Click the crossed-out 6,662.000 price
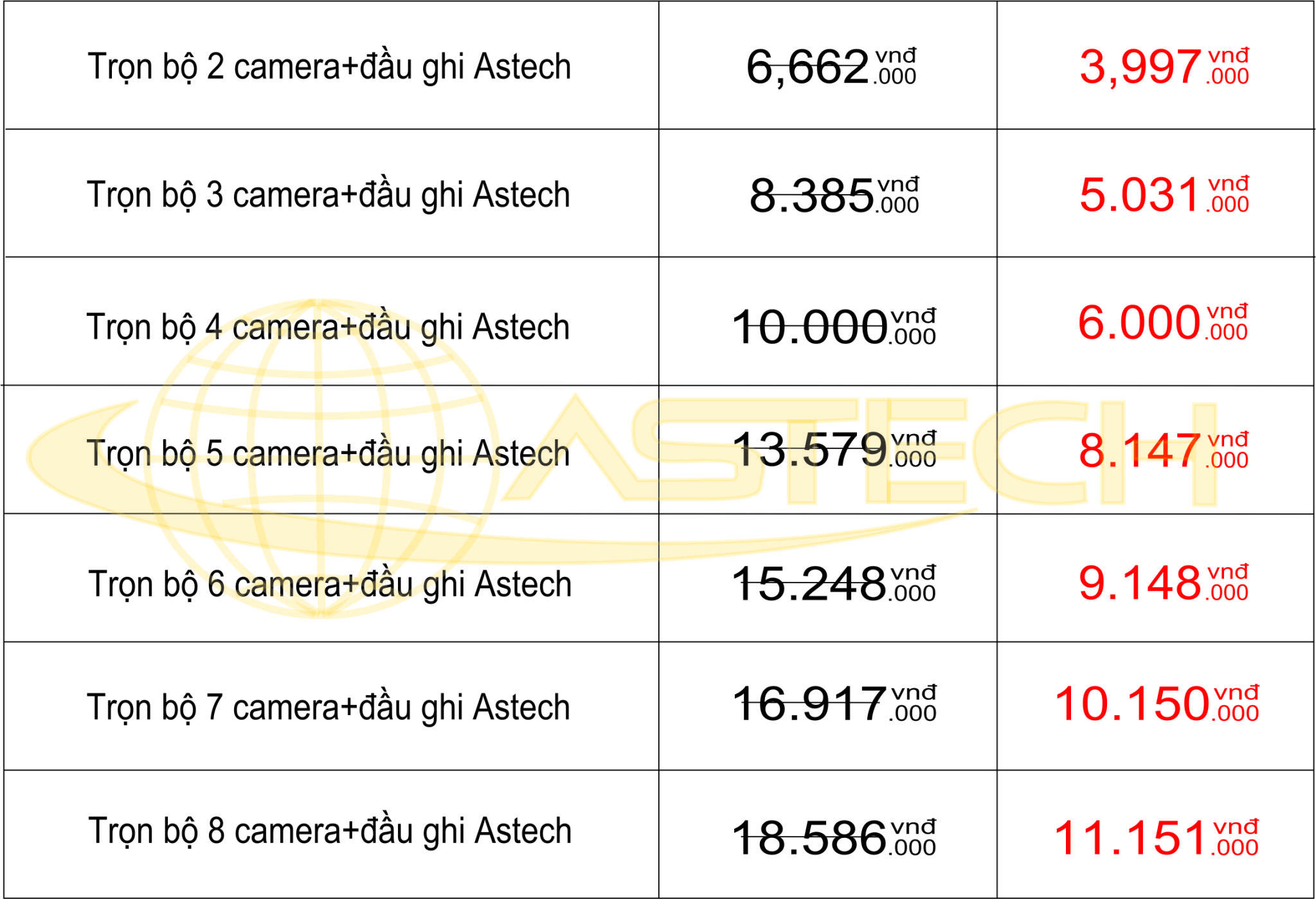 831,67
